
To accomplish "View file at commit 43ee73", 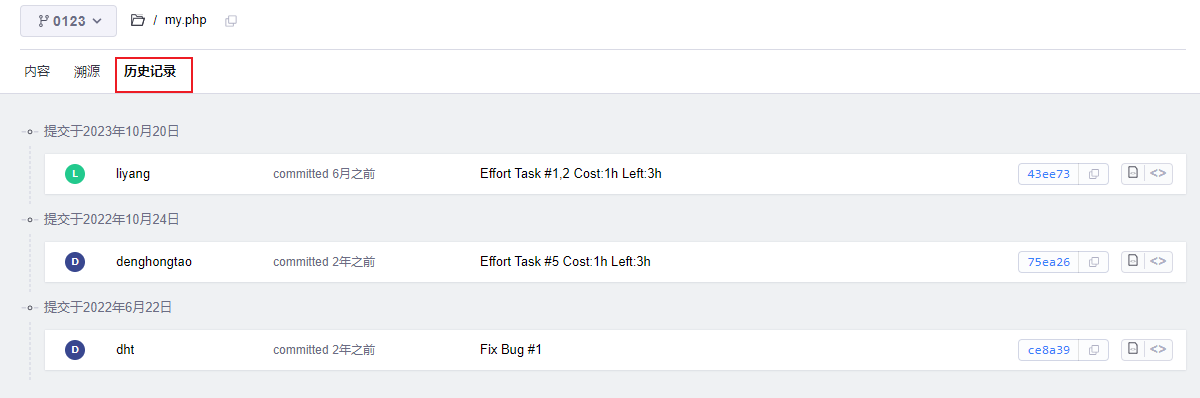I will click(x=1133, y=173).
